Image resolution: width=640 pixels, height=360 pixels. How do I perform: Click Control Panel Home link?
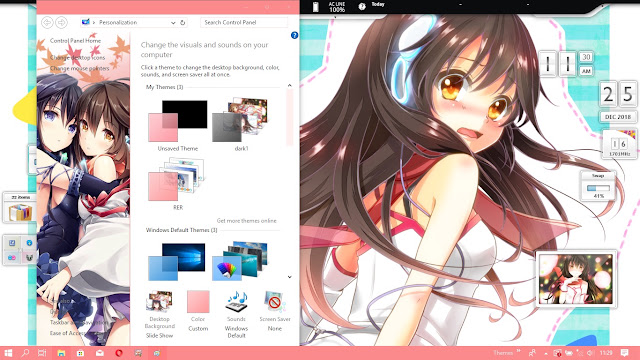(x=75, y=41)
